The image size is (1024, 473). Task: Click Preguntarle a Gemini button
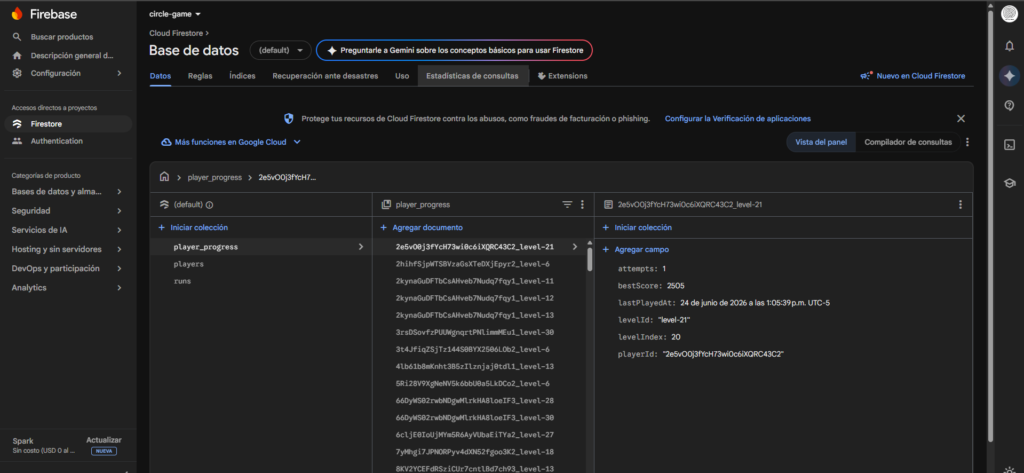[x=454, y=50]
